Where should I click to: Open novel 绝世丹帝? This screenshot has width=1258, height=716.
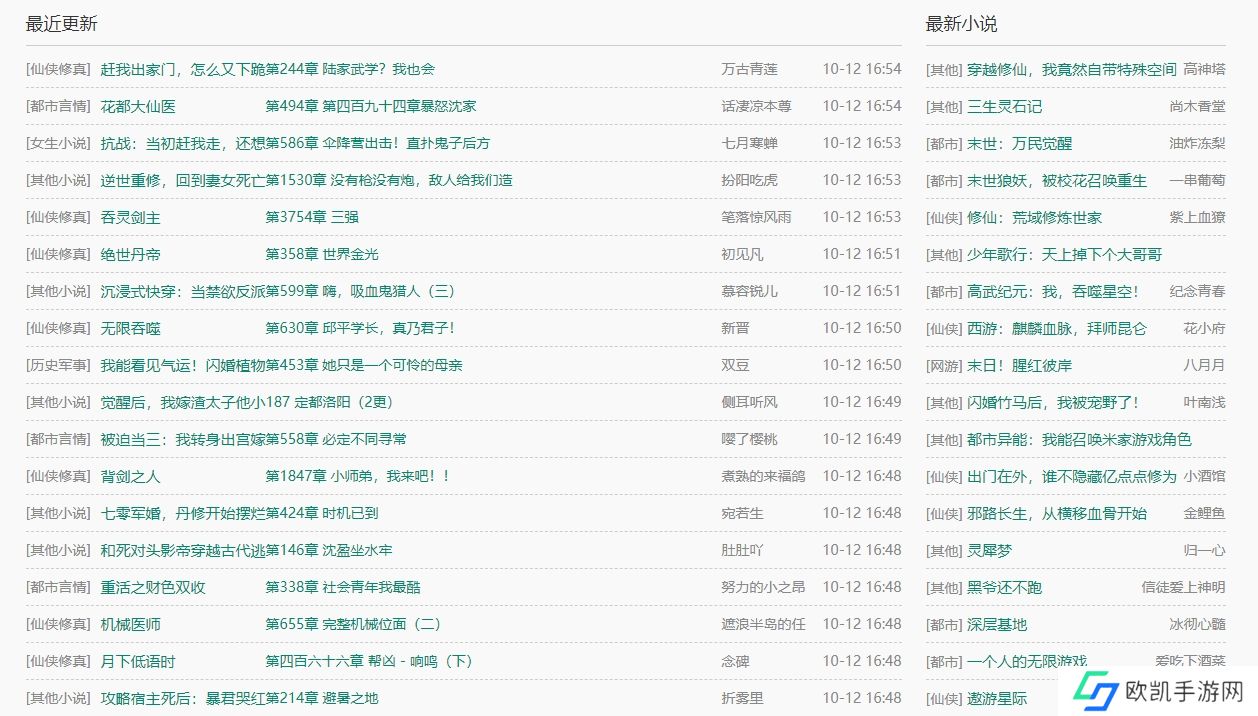130,254
